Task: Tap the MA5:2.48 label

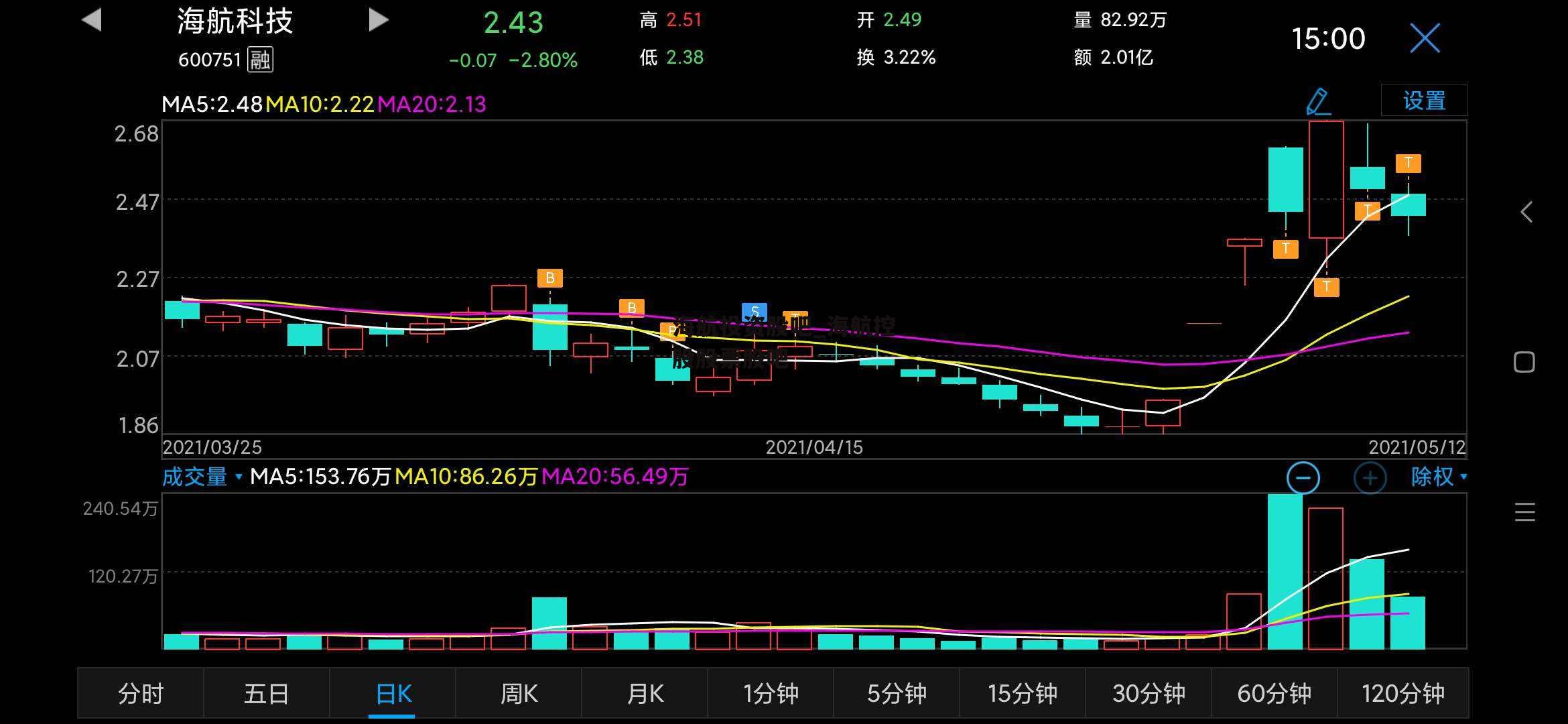Action: [x=212, y=104]
